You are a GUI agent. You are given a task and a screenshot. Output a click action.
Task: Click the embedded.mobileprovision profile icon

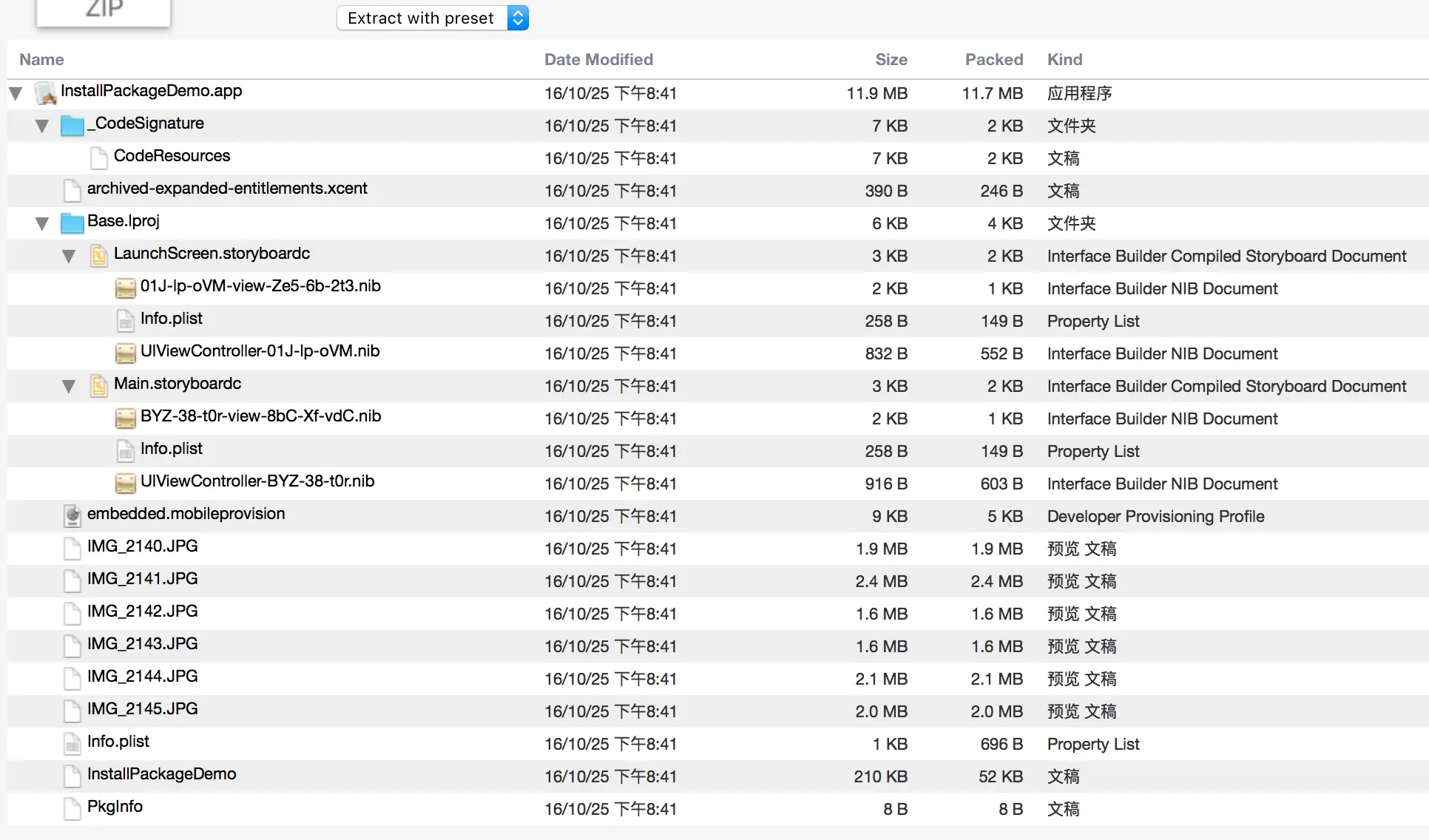(x=72, y=515)
